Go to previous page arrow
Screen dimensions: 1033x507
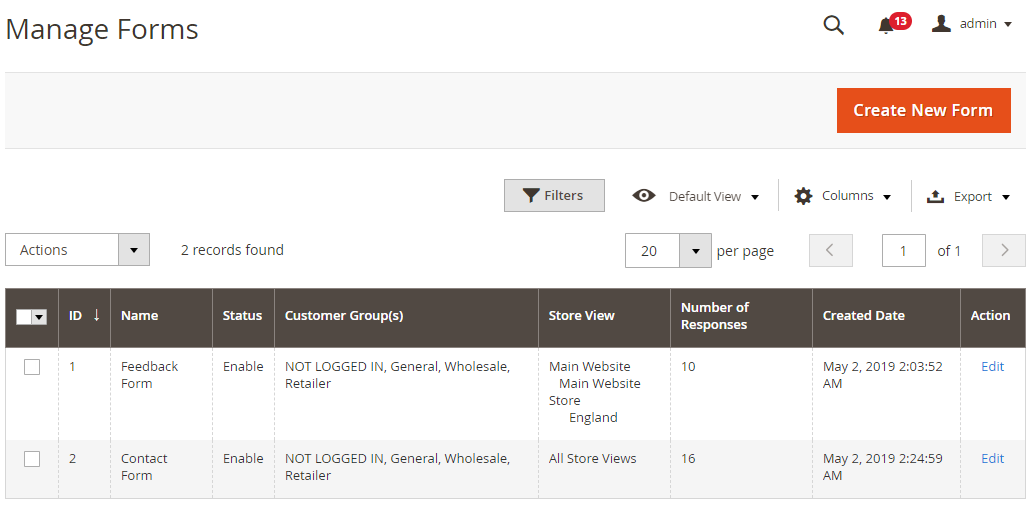pyautogui.click(x=830, y=251)
